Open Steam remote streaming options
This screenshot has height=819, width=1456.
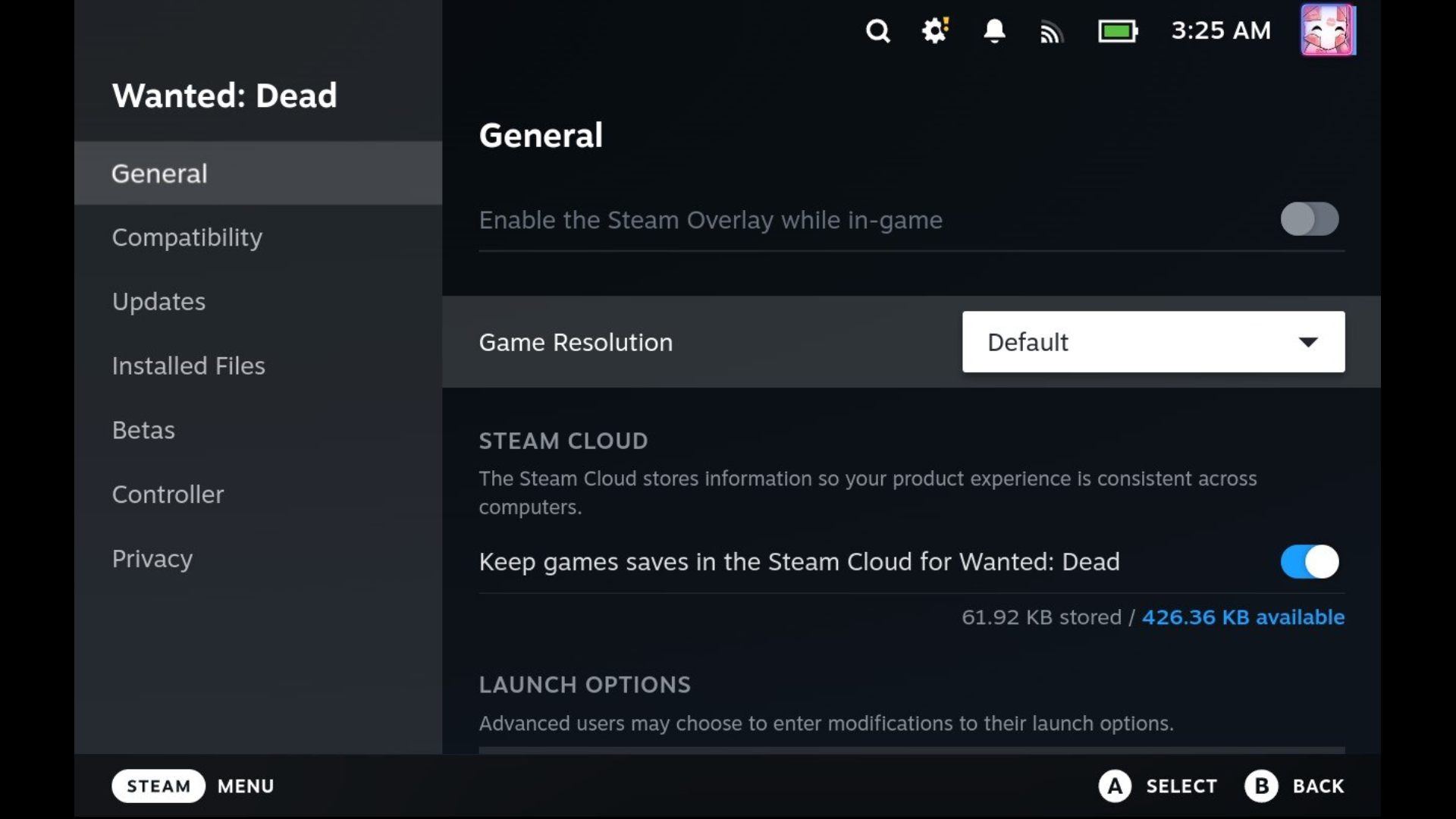point(1050,30)
